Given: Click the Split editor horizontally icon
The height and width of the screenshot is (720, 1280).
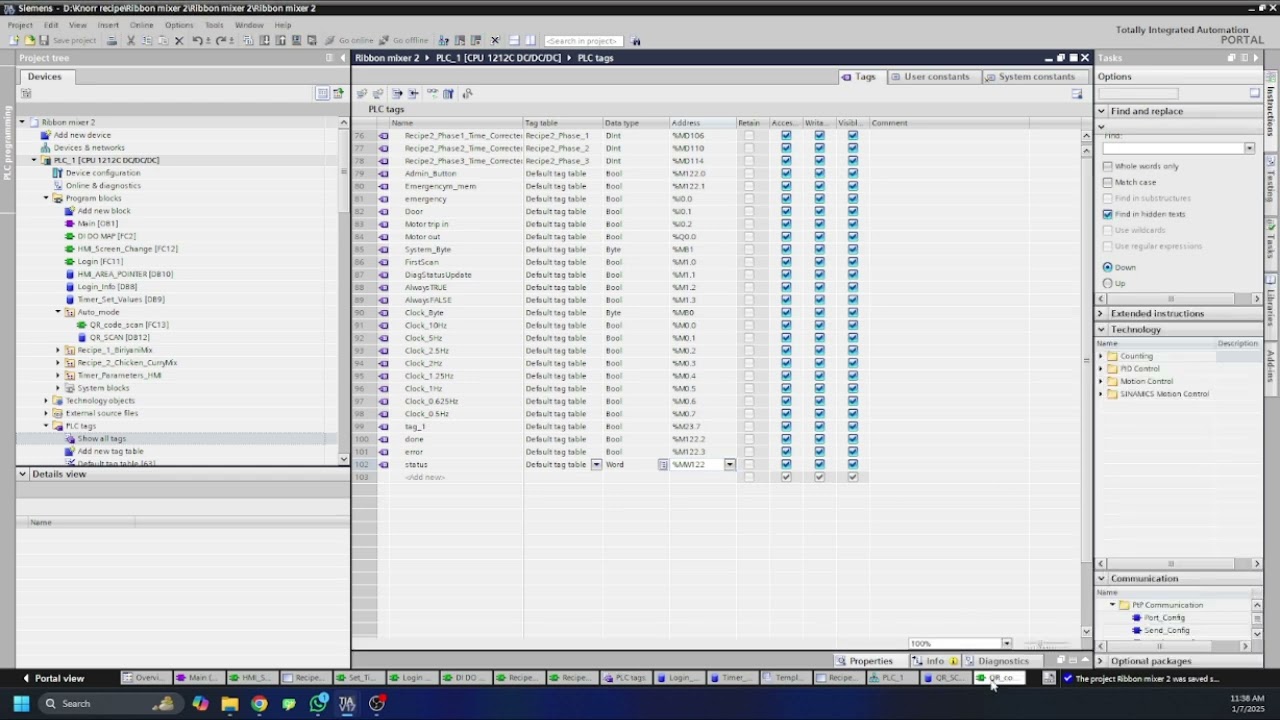Looking at the screenshot, I should (514, 41).
